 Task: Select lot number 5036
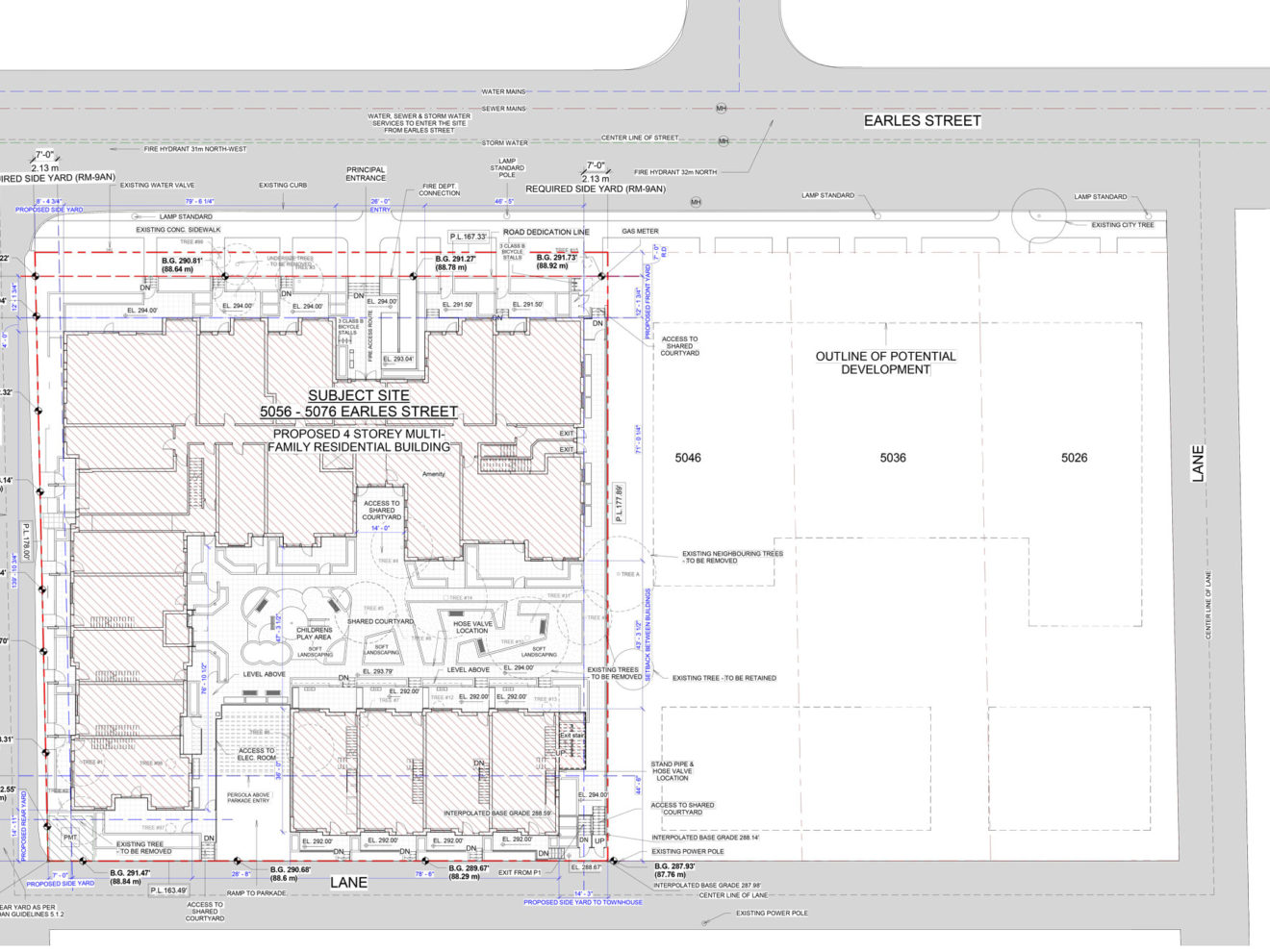point(892,458)
